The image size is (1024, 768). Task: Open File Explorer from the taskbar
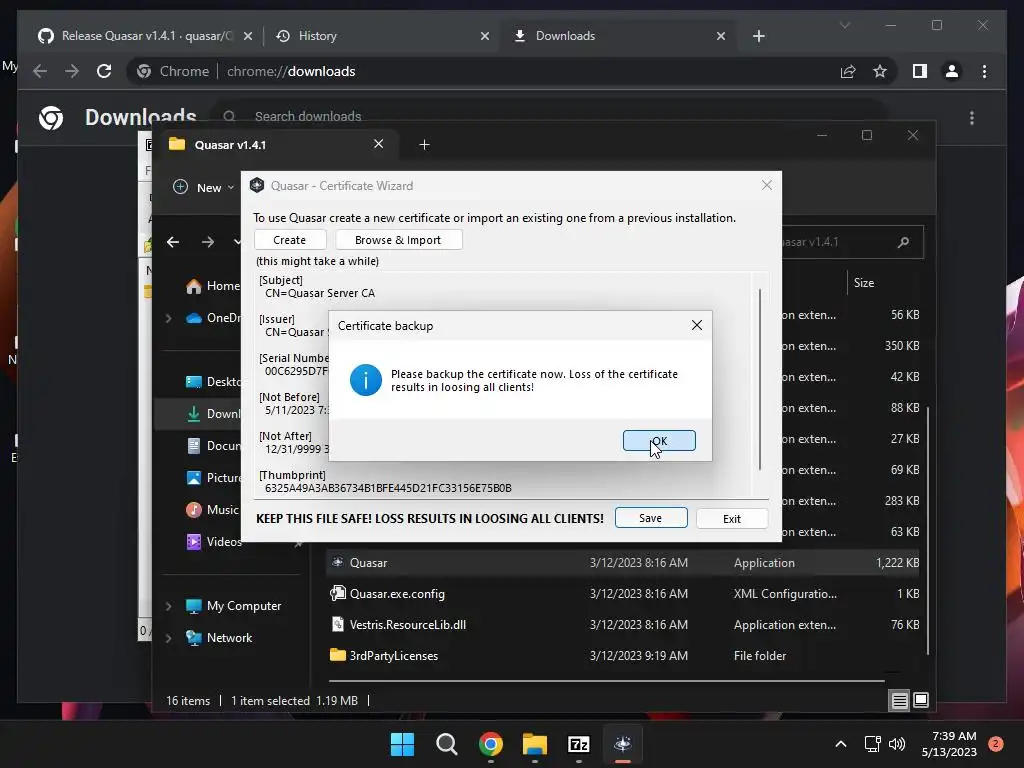[535, 744]
